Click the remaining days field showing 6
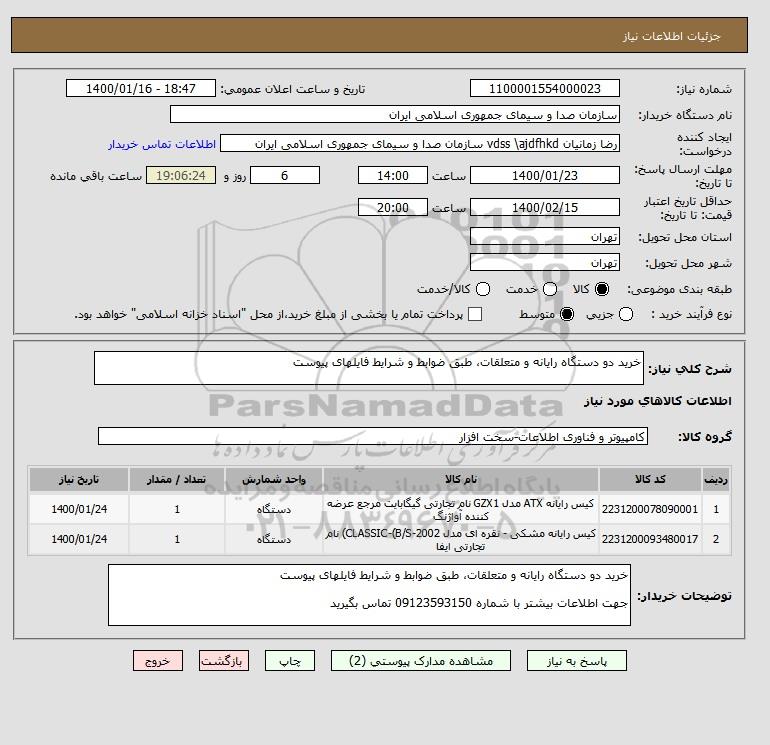Screen dimensions: 770x745 click(285, 175)
